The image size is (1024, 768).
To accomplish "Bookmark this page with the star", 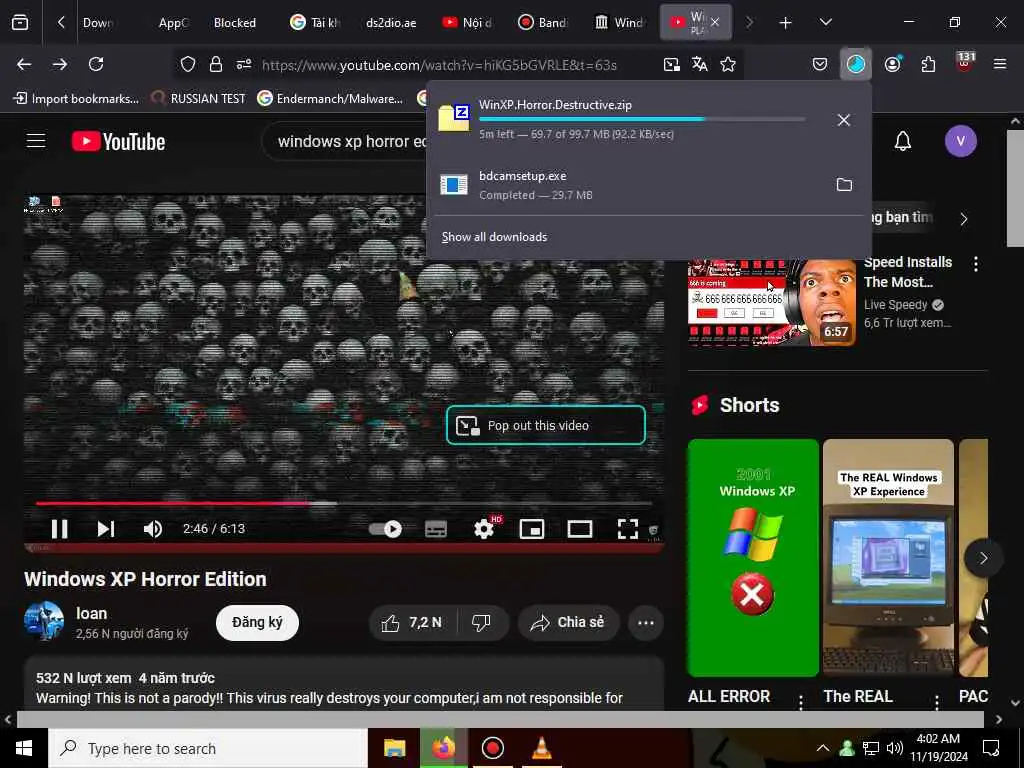I will (x=728, y=64).
